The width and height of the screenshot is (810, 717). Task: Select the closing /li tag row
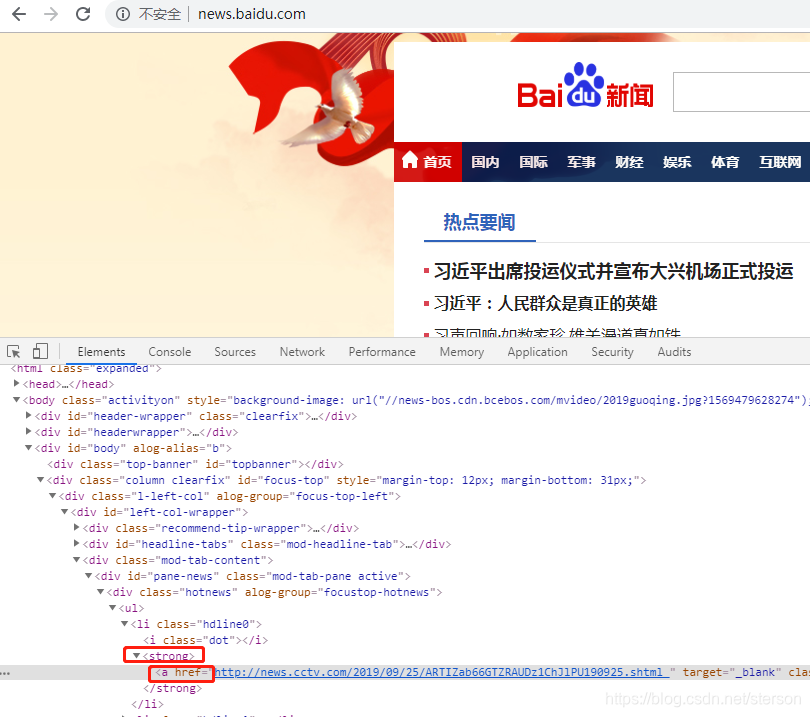(147, 704)
